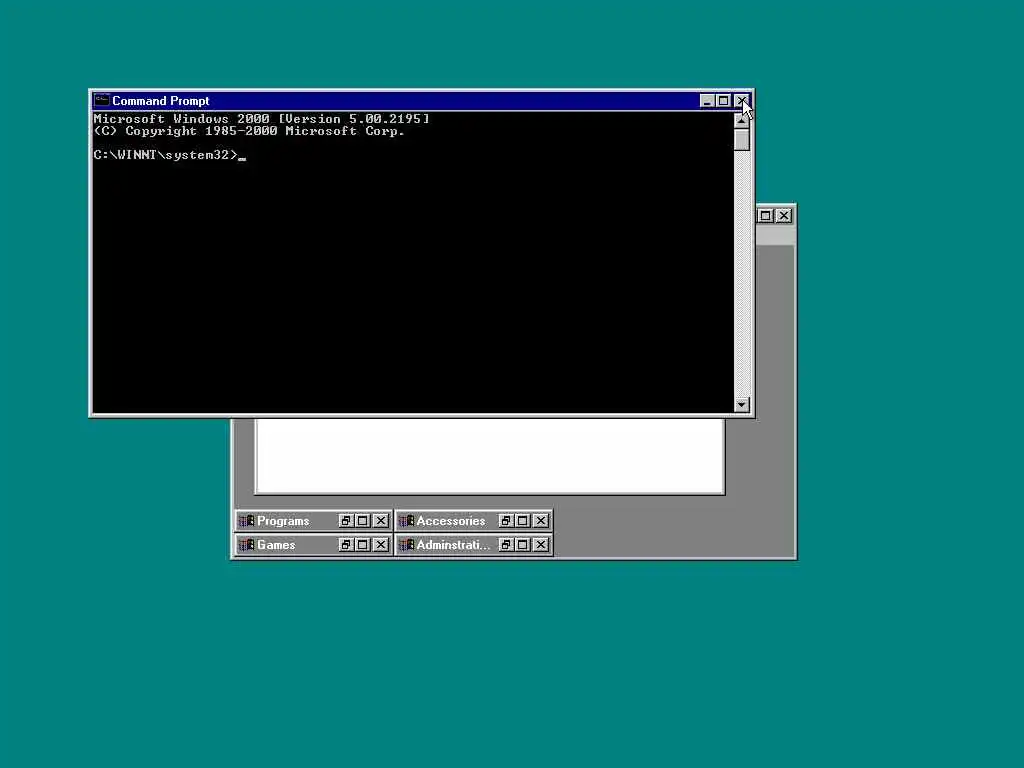Click the 'Microsoft Windows 2000 [Version 5.00.2195]' line
The width and height of the screenshot is (1024, 768).
pos(262,119)
